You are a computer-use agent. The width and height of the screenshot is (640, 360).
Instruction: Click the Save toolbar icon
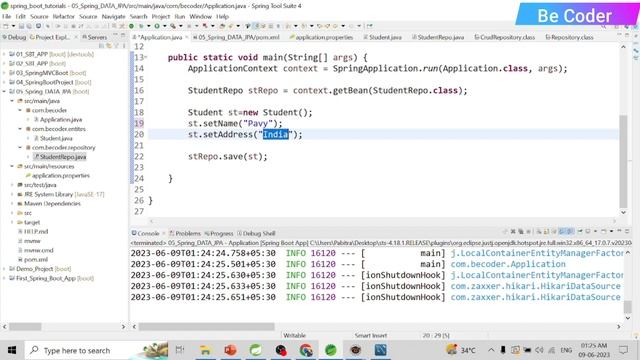click(22, 26)
